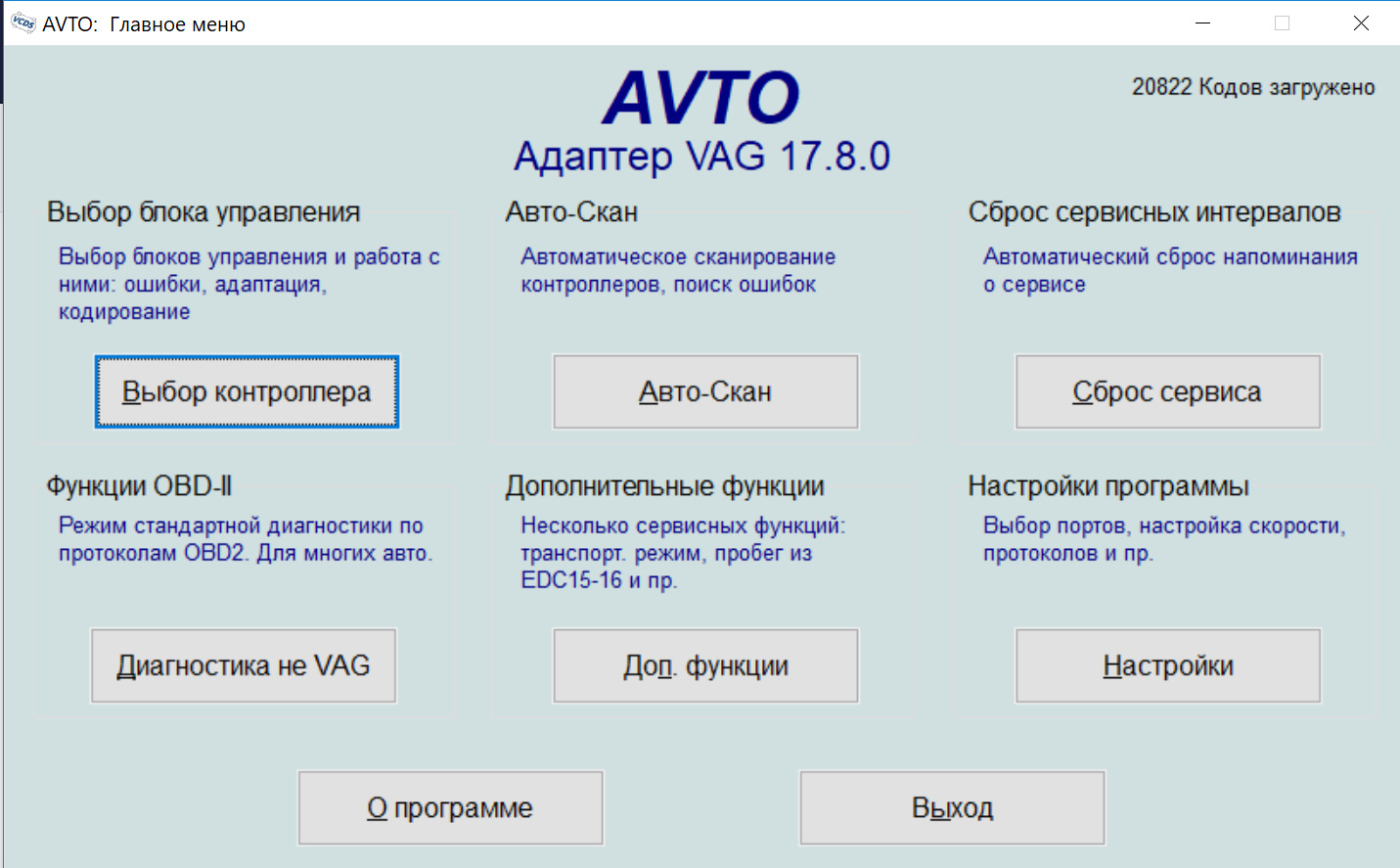Click the Функции OBD-II group heading
Screen dimensions: 1400x868
pyautogui.click(x=139, y=486)
